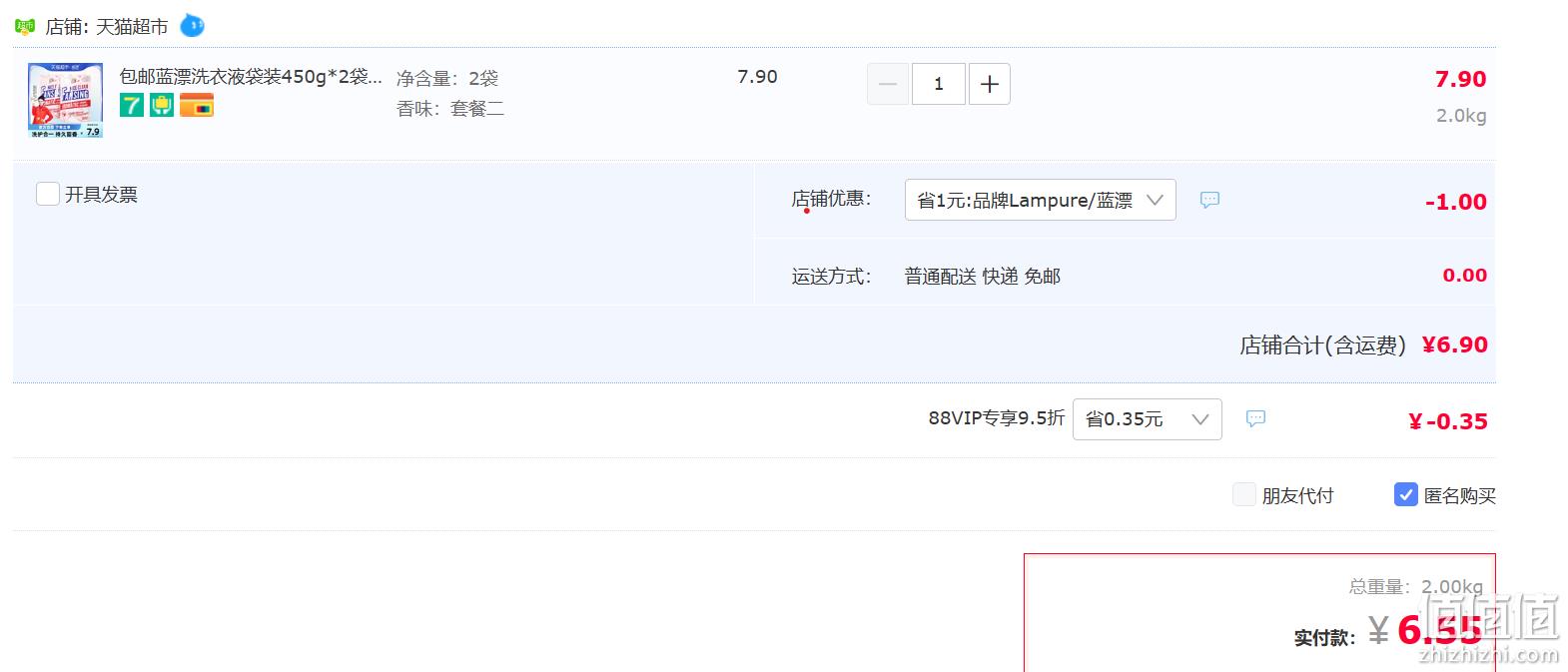The image size is (1568, 672).
Task: Open the laundry detergent product thumbnail
Action: click(65, 100)
